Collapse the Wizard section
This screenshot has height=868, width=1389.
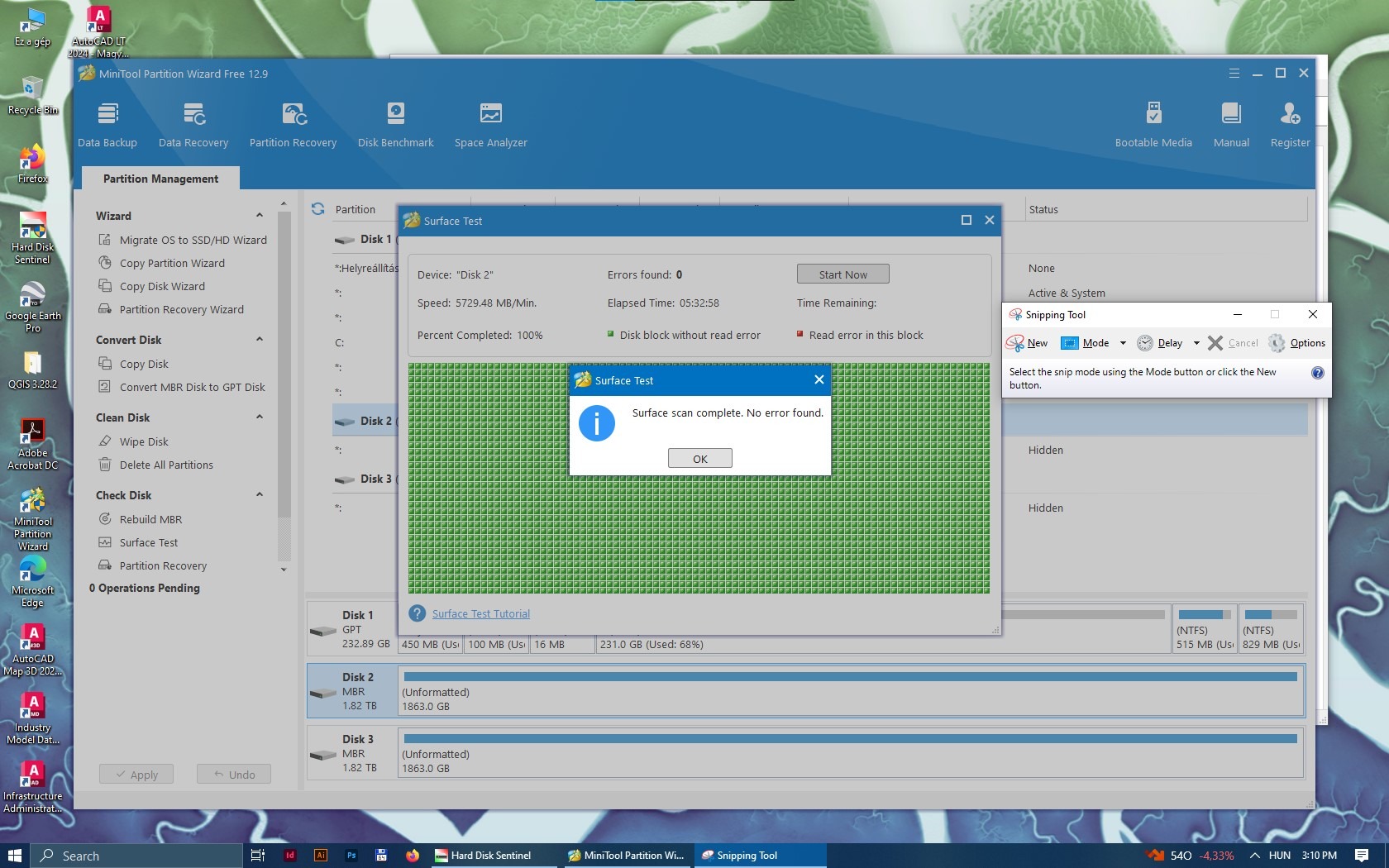click(x=260, y=216)
